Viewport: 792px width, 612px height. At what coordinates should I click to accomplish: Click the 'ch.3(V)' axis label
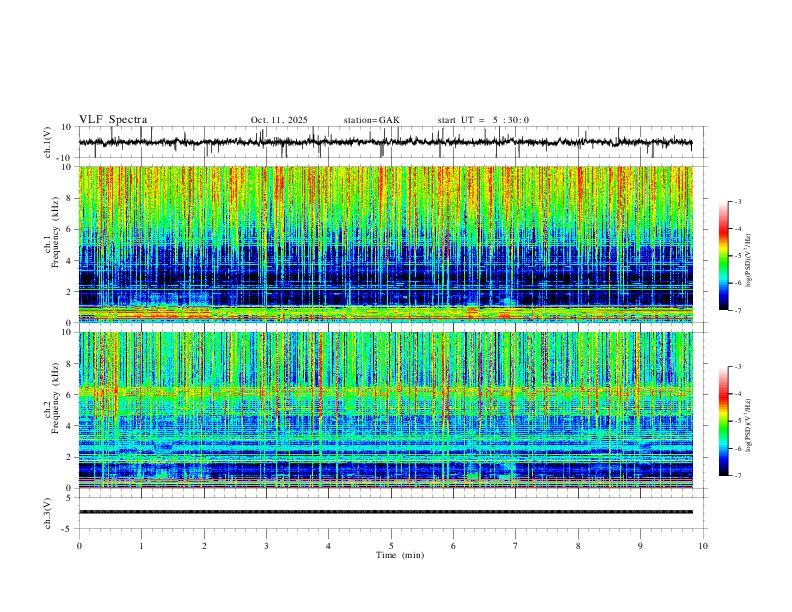48,513
